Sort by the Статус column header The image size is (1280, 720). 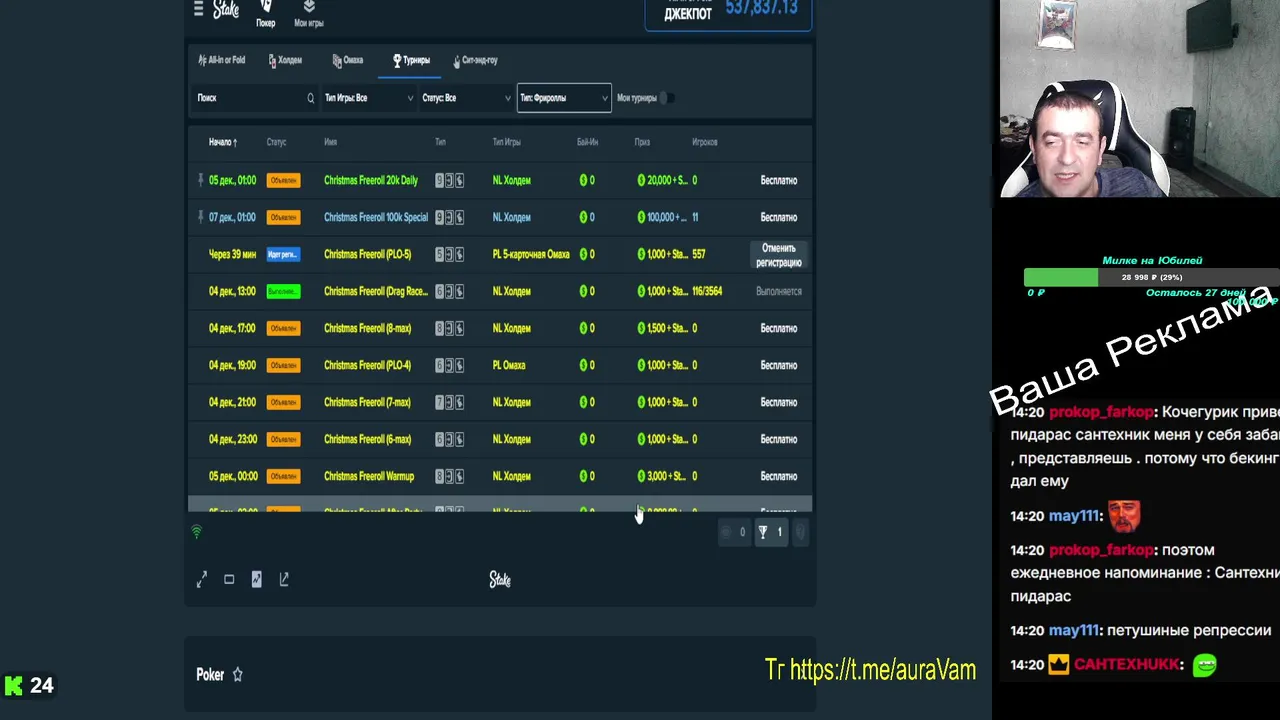277,142
